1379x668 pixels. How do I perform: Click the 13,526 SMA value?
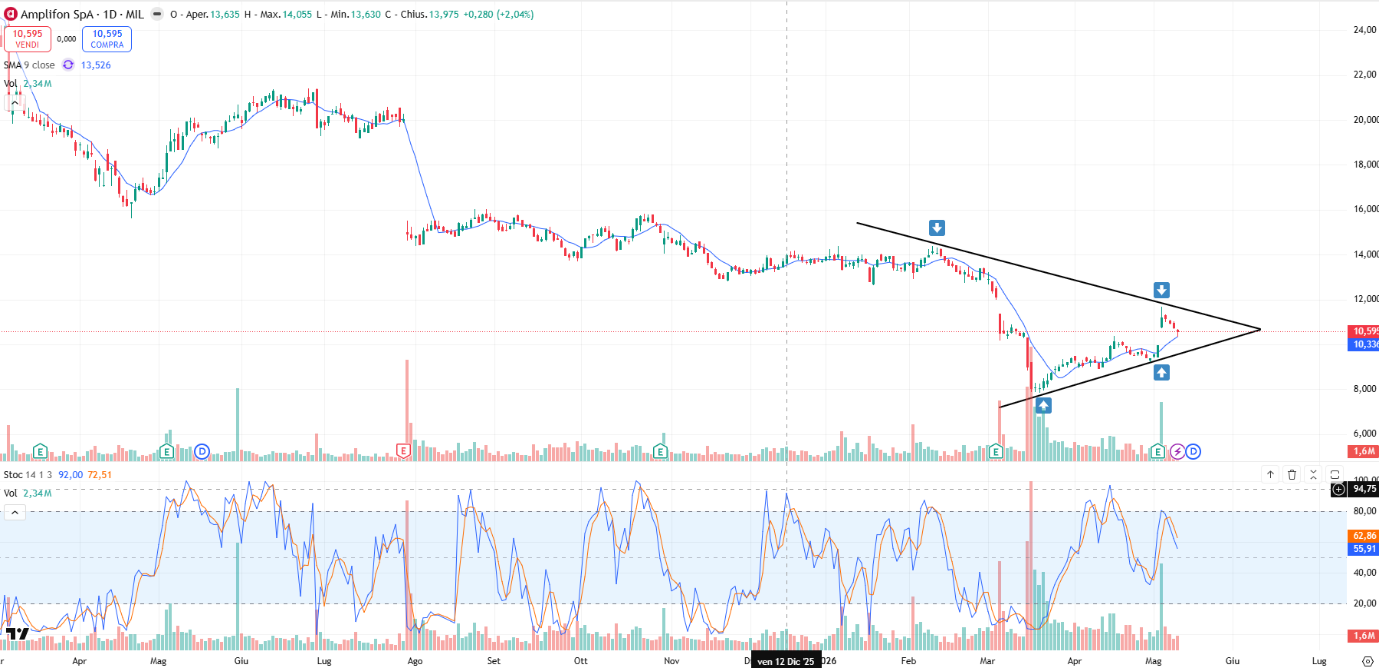(96, 65)
